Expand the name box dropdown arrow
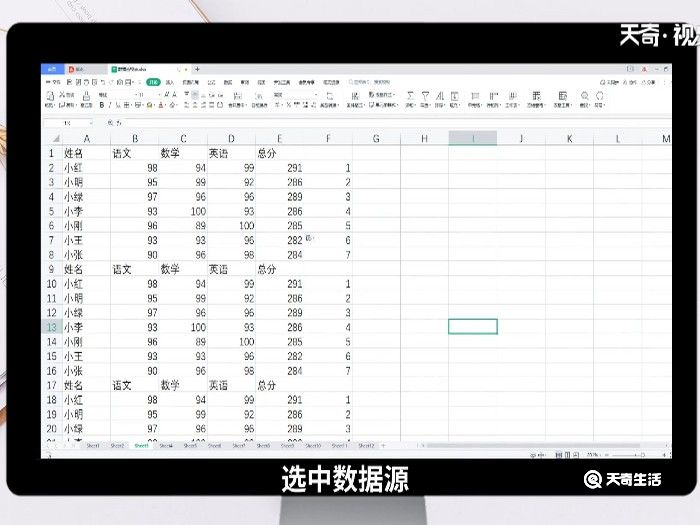Viewport: 700px width, 525px height. point(91,123)
